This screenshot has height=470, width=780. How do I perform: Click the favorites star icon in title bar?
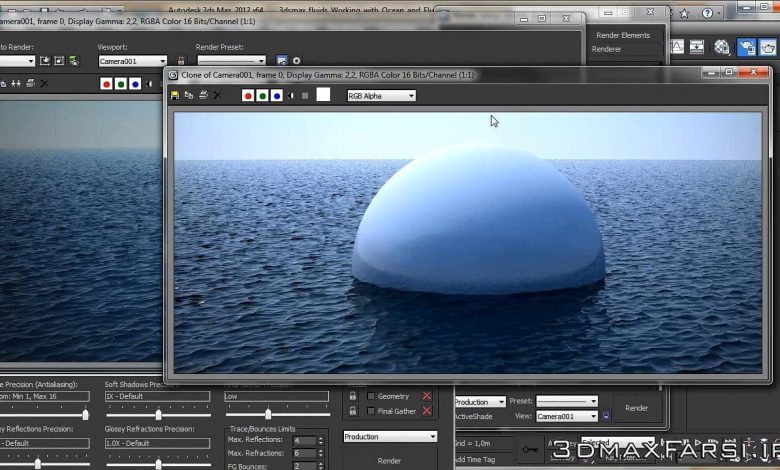tap(684, 13)
